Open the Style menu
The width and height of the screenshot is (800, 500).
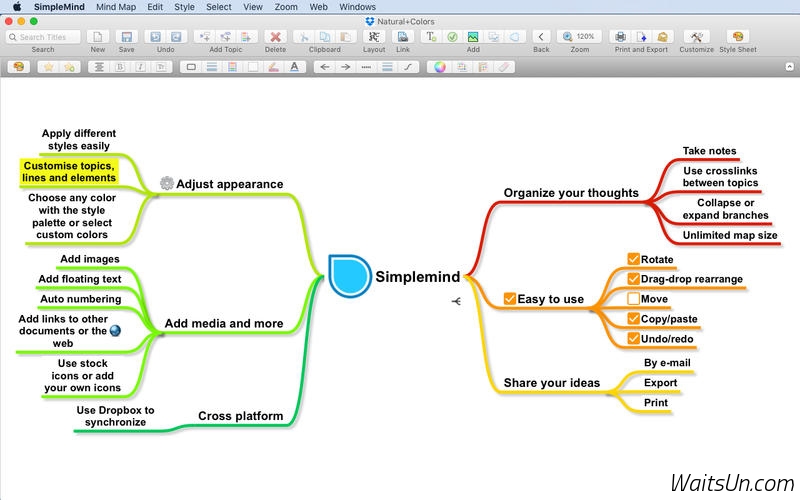pos(184,7)
